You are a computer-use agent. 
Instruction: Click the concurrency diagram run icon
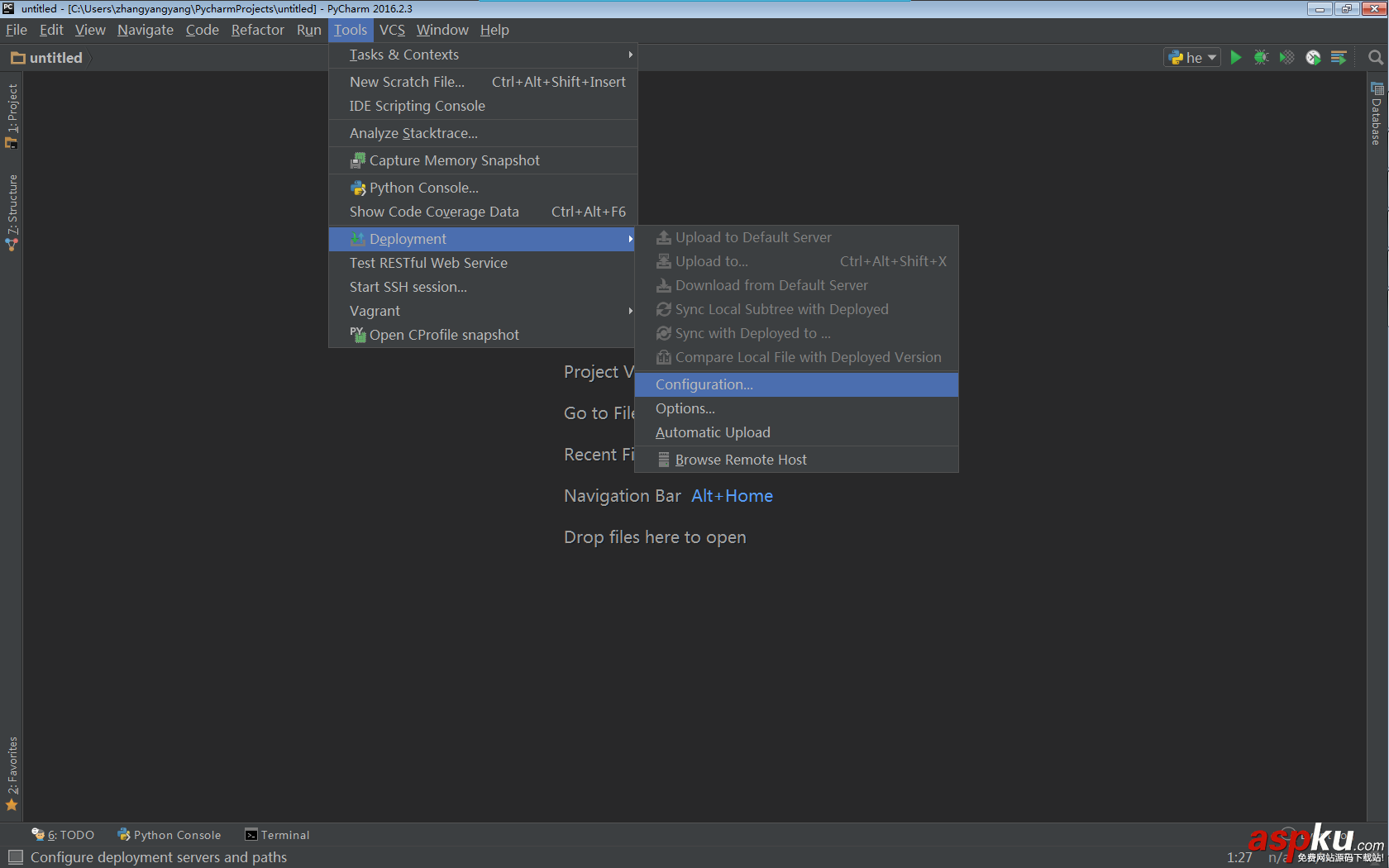[1339, 58]
